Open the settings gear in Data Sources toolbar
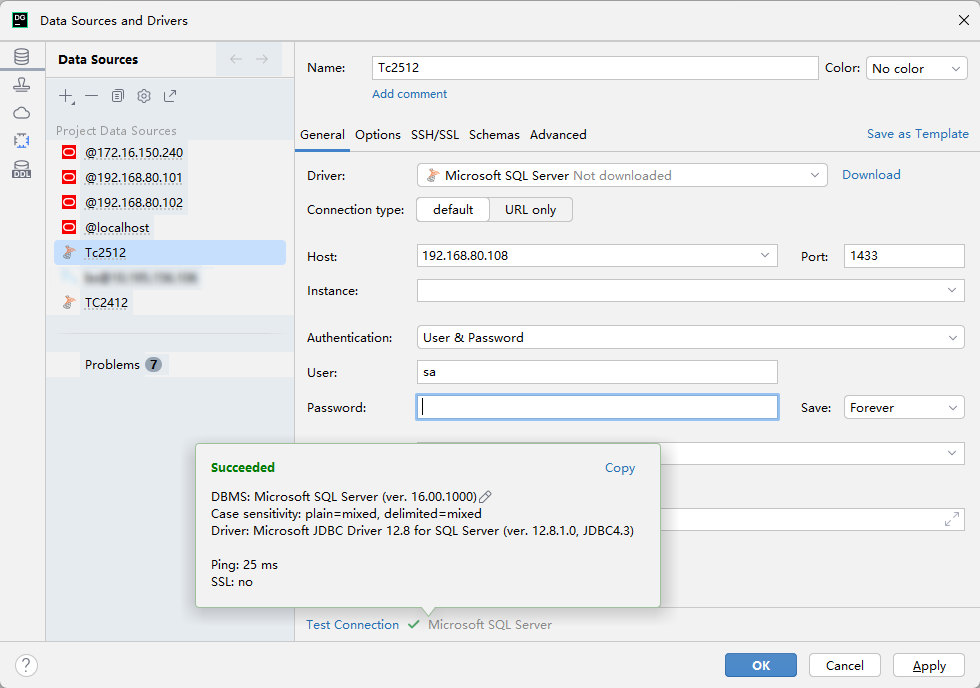The height and width of the screenshot is (688, 980). pyautogui.click(x=144, y=96)
